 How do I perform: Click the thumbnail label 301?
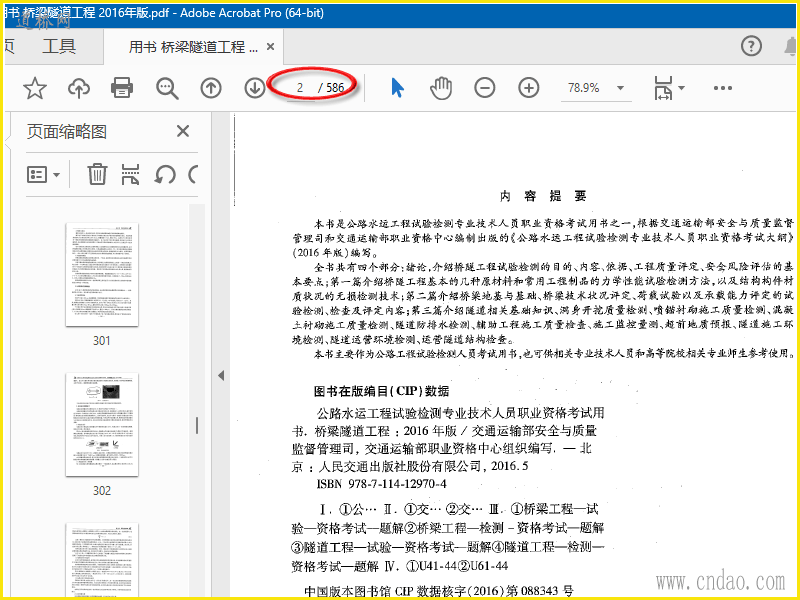[x=102, y=341]
